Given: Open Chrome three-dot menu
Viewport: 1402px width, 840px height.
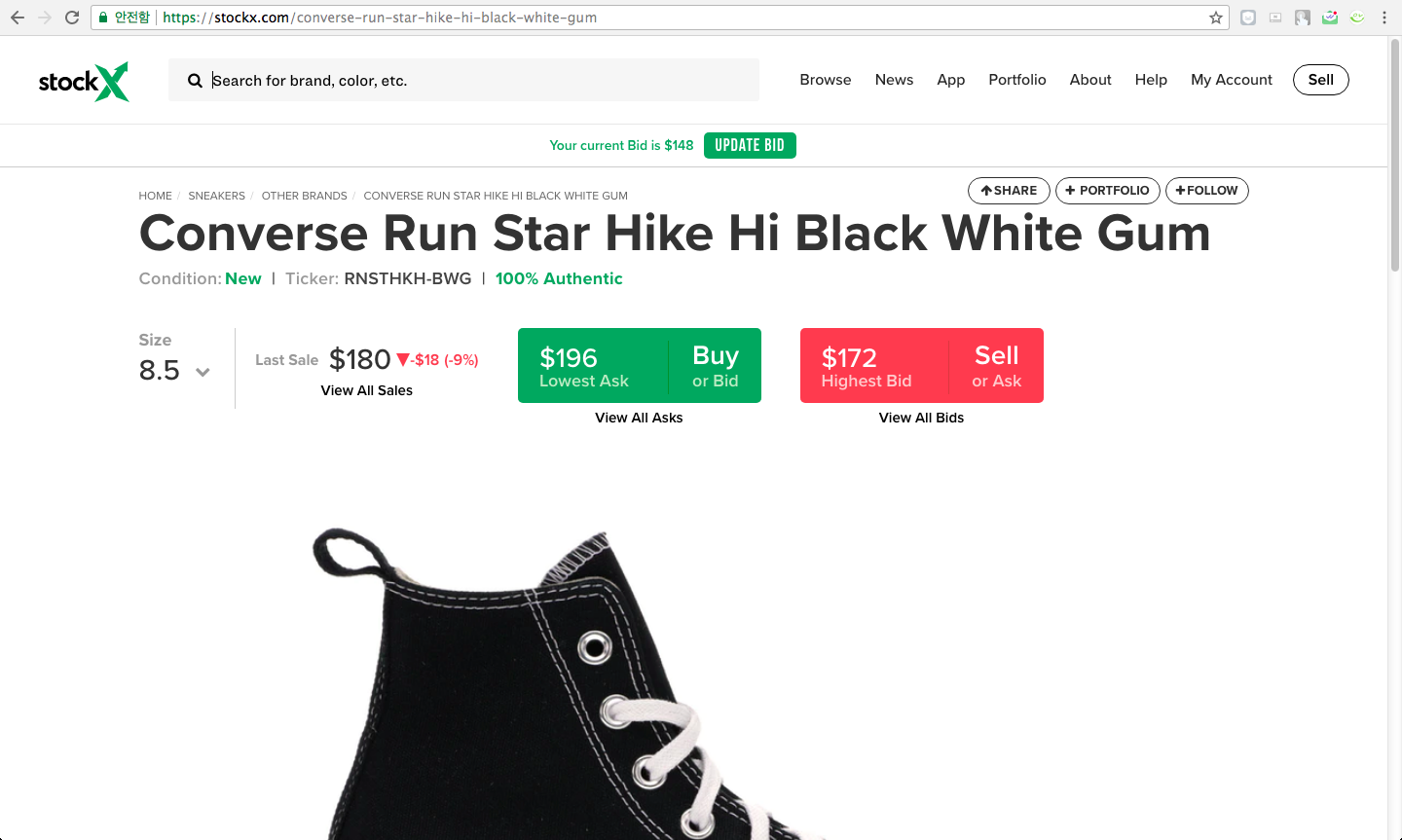Looking at the screenshot, I should click(x=1384, y=18).
